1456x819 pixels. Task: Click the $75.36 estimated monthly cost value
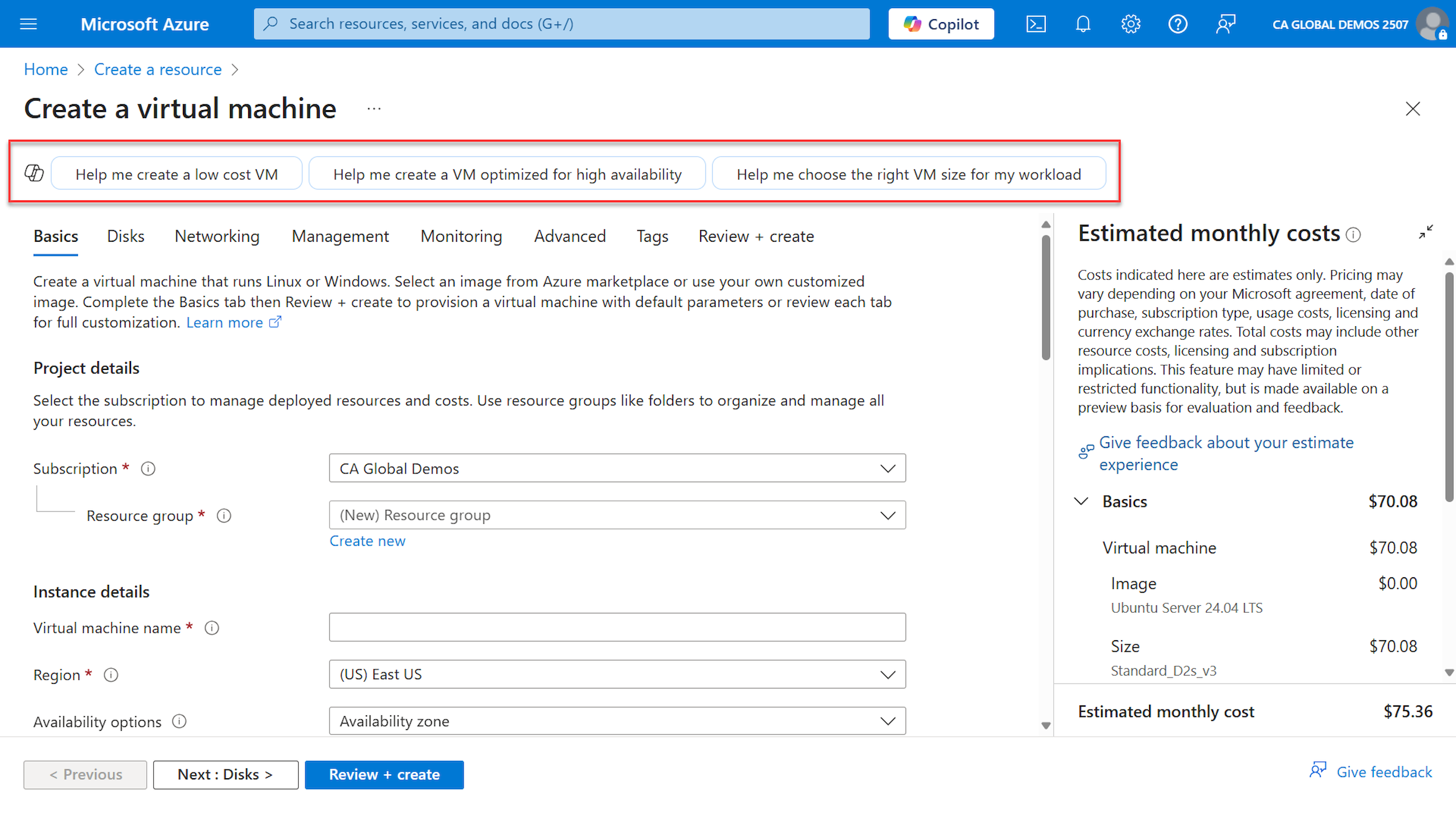tap(1408, 712)
